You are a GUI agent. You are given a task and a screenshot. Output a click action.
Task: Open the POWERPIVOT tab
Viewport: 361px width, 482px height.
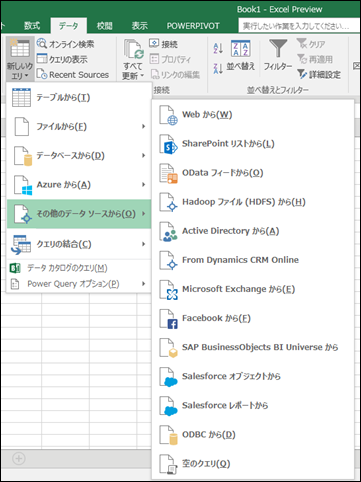(193, 26)
